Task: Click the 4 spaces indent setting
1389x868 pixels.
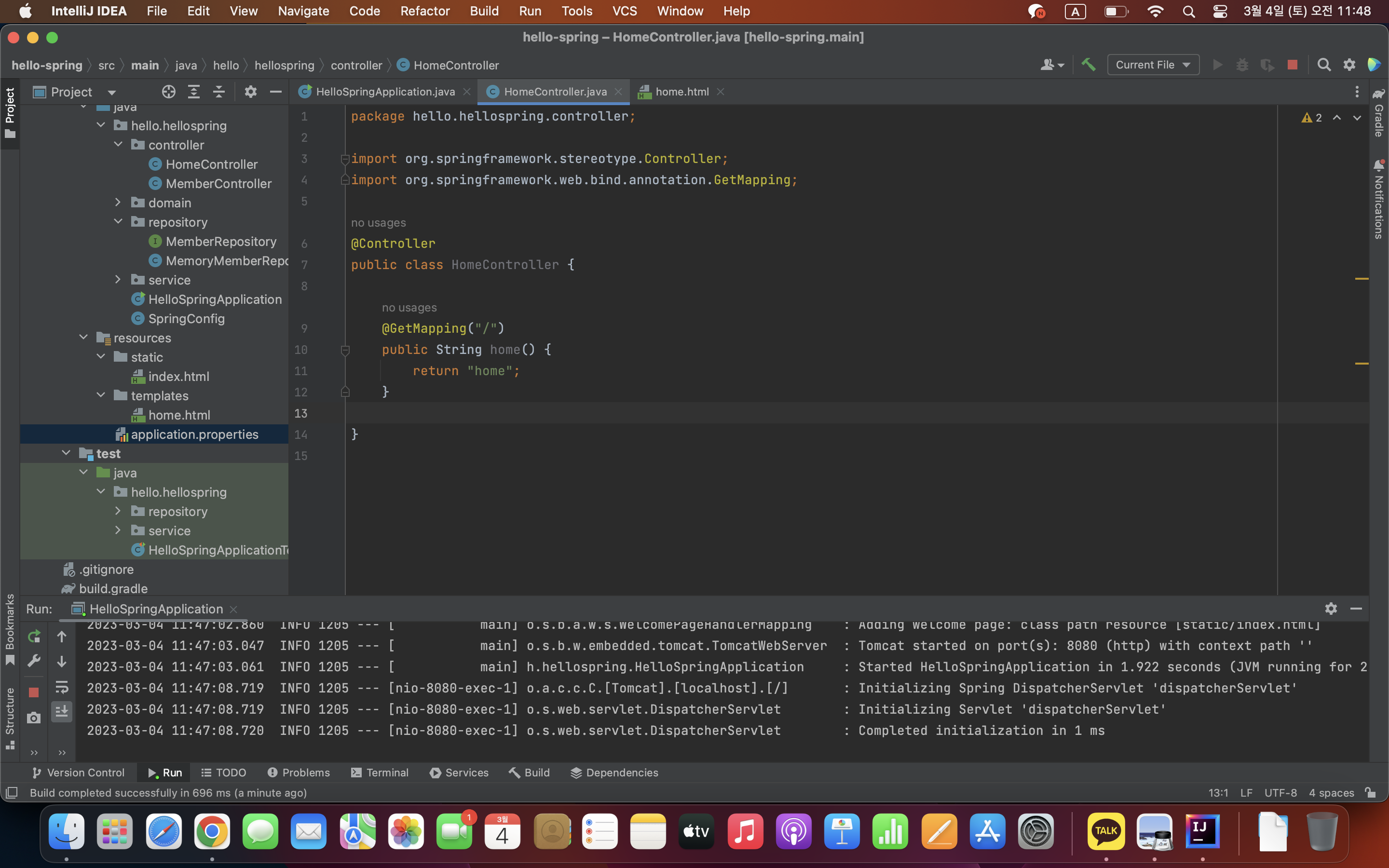Action: (x=1331, y=793)
